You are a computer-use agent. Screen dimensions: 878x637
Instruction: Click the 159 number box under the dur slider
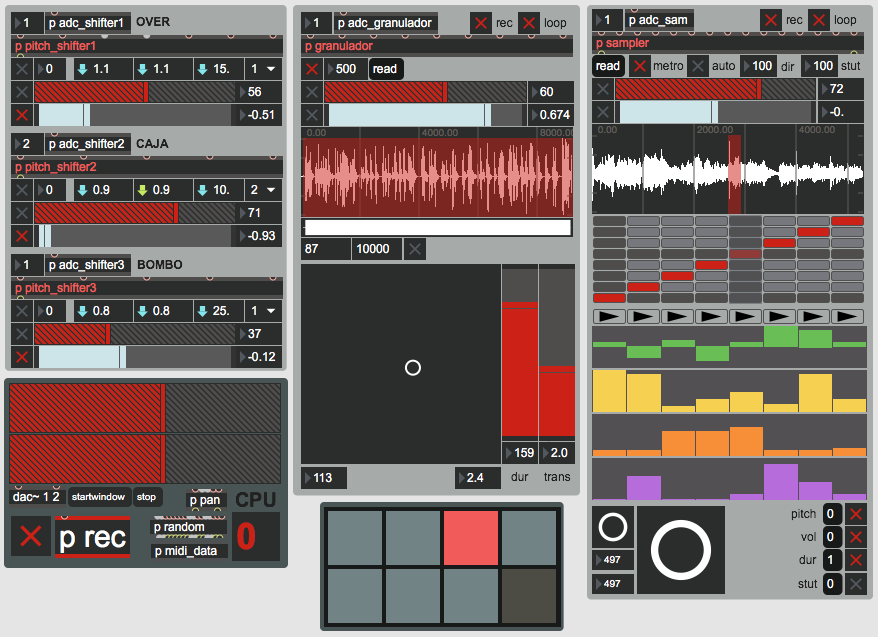[520, 453]
